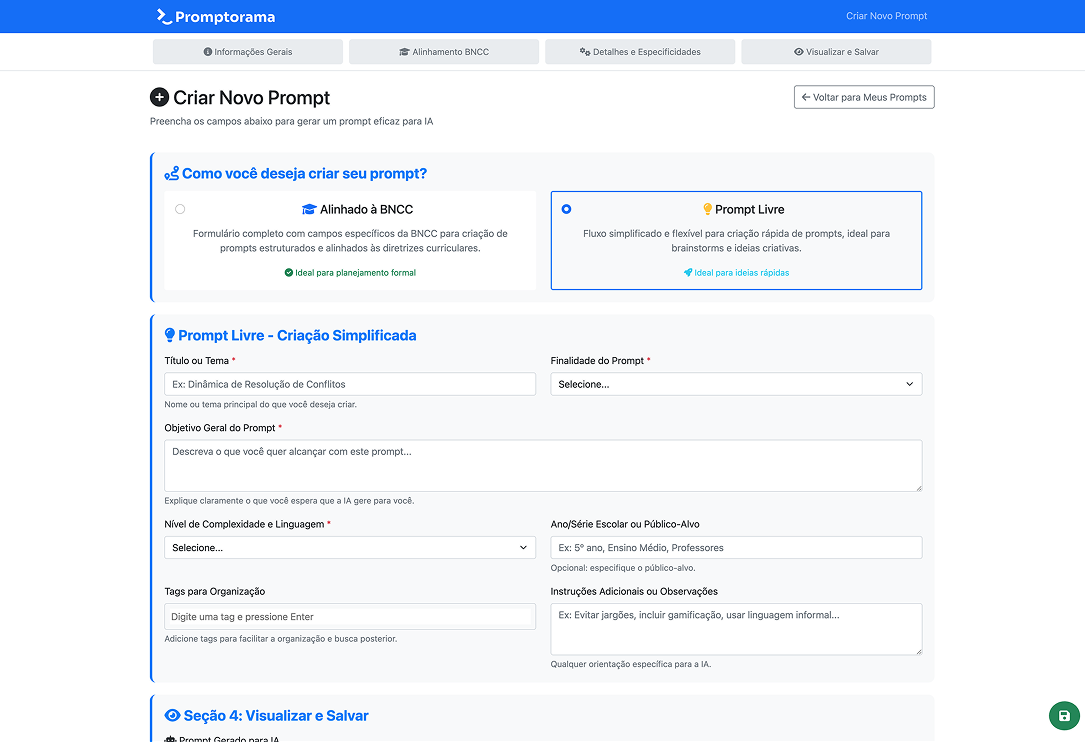The height and width of the screenshot is (742, 1085).
Task: Select the Prompt Livre radio button
Action: tap(567, 210)
